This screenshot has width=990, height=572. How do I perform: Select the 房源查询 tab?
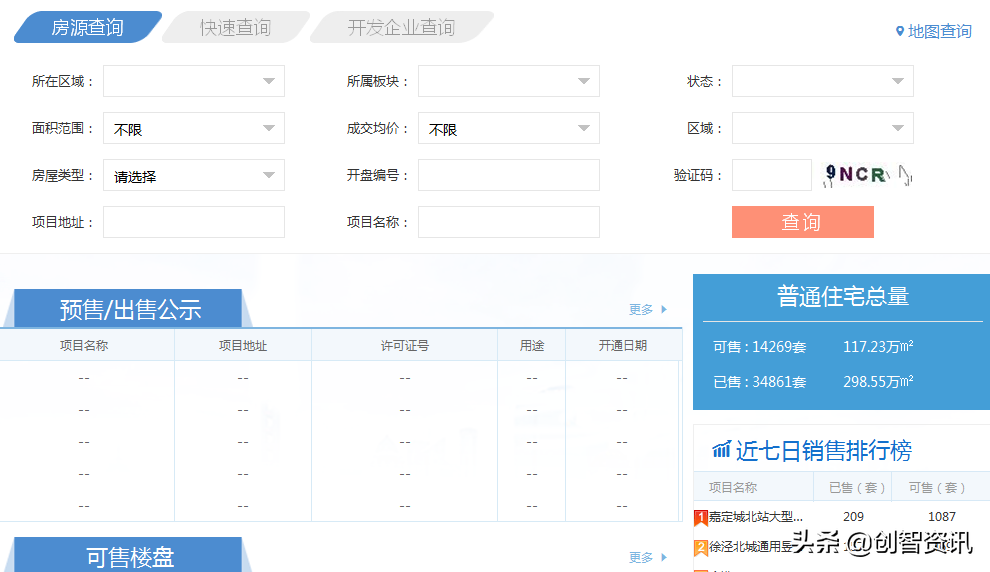87,28
